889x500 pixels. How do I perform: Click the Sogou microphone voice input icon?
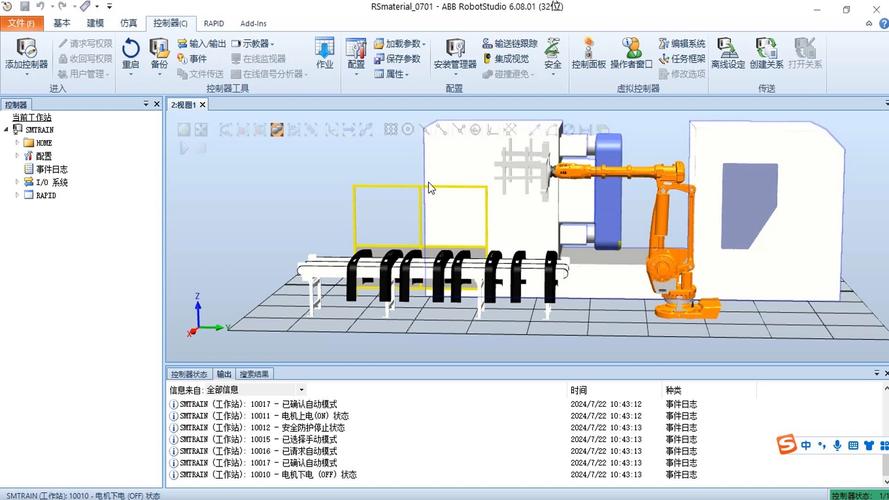point(837,446)
